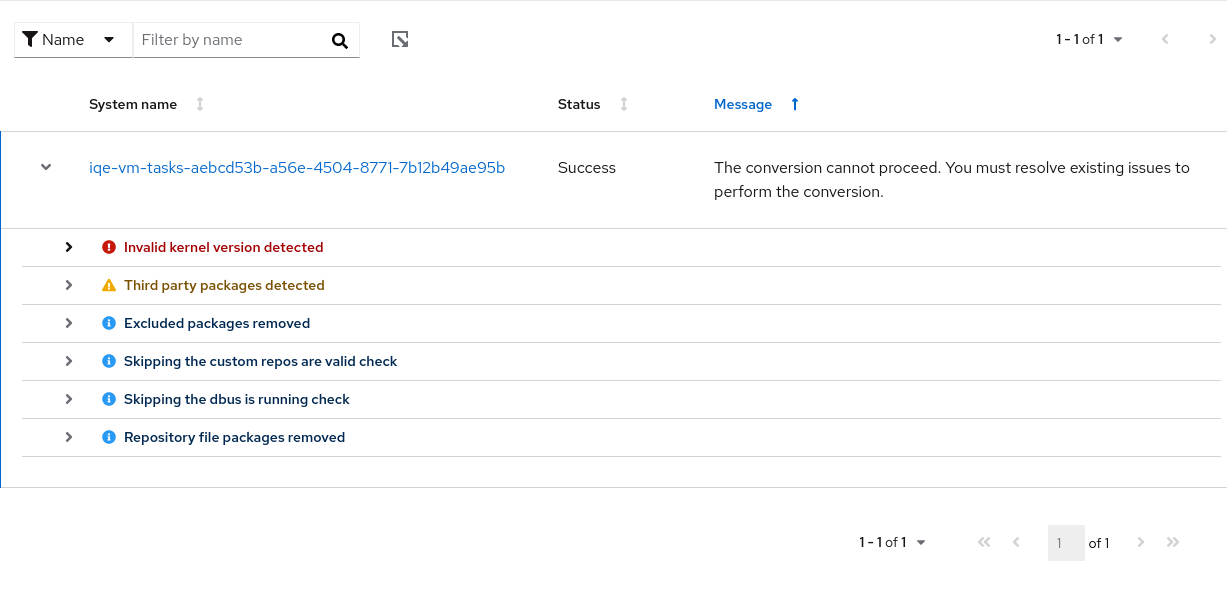Click the info icon beside 'Skipping the custom repos are valid check'

109,361
